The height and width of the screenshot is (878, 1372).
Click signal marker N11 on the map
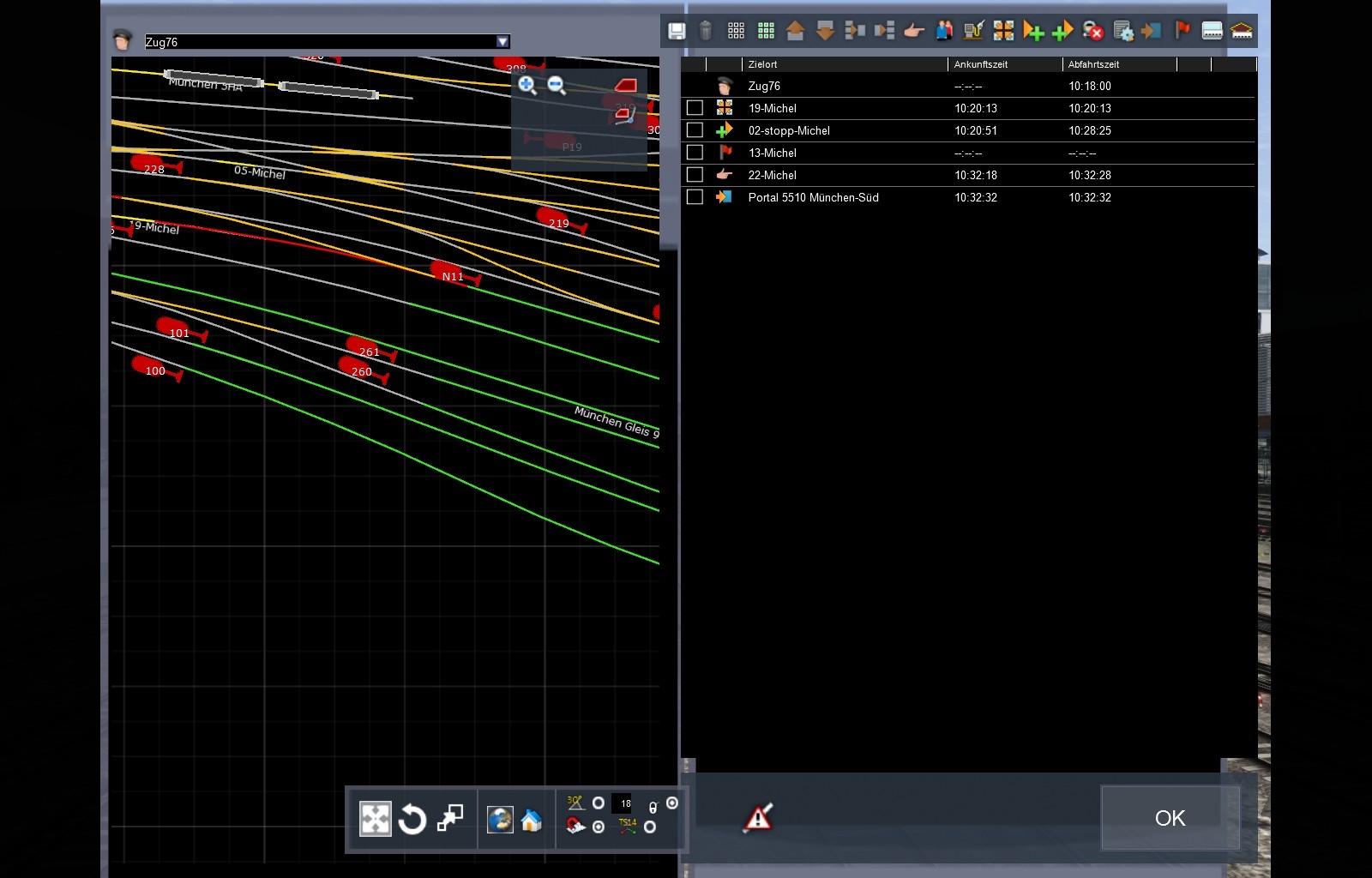click(451, 274)
